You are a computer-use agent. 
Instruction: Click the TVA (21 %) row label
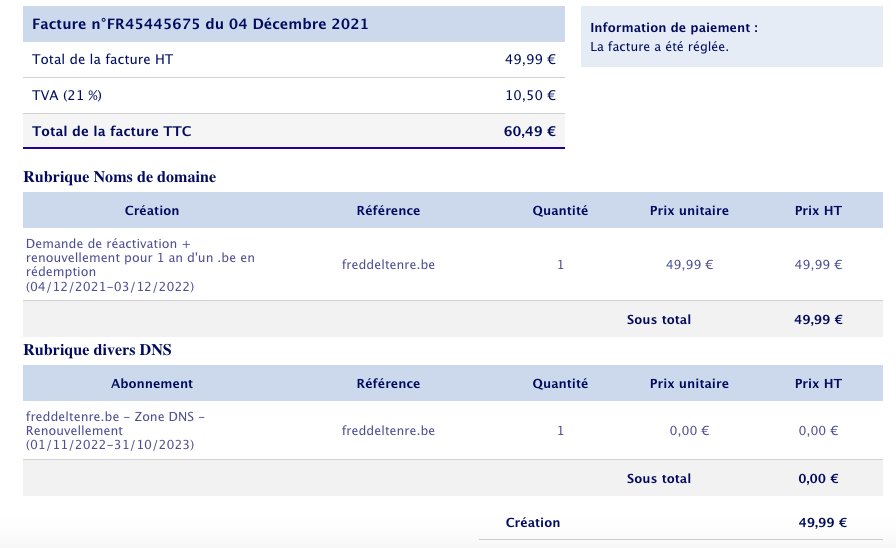tap(67, 96)
